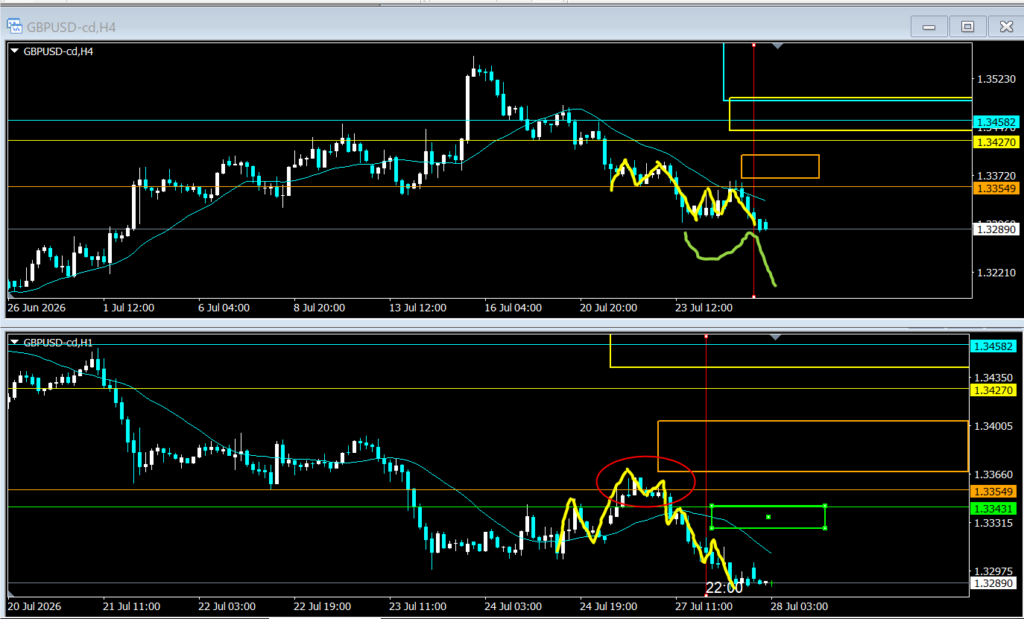This screenshot has width=1024, height=619.
Task: Click the 22 Jul 19:00 time axis label
Action: pyautogui.click(x=321, y=607)
